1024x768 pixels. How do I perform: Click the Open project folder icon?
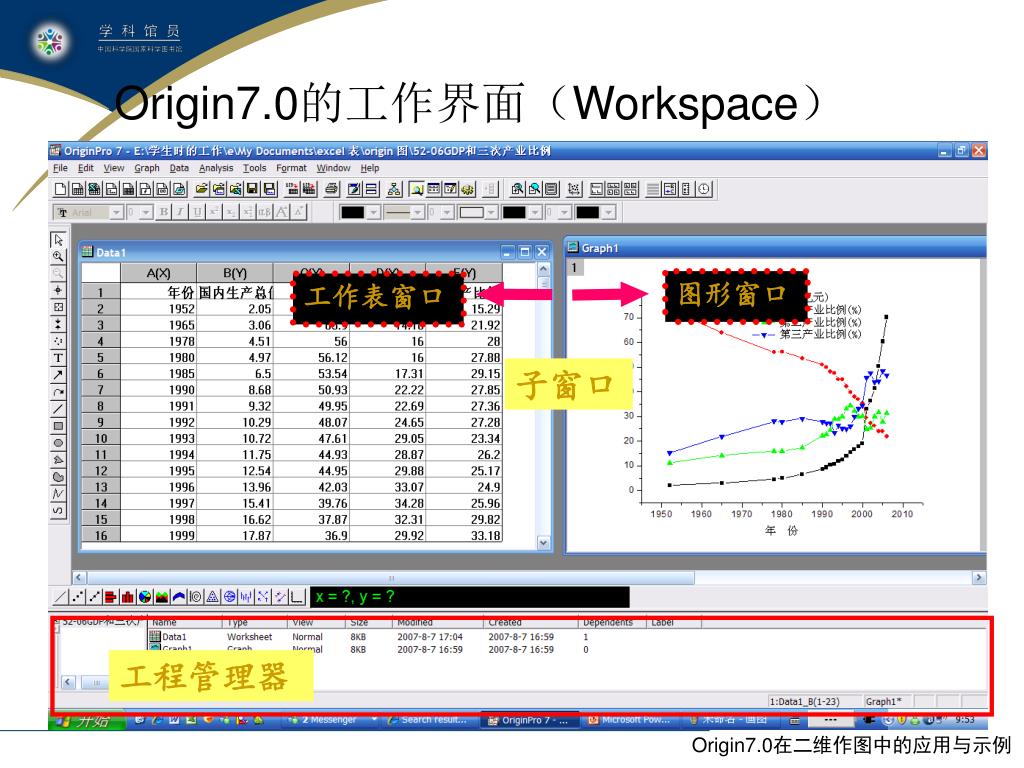click(x=201, y=189)
